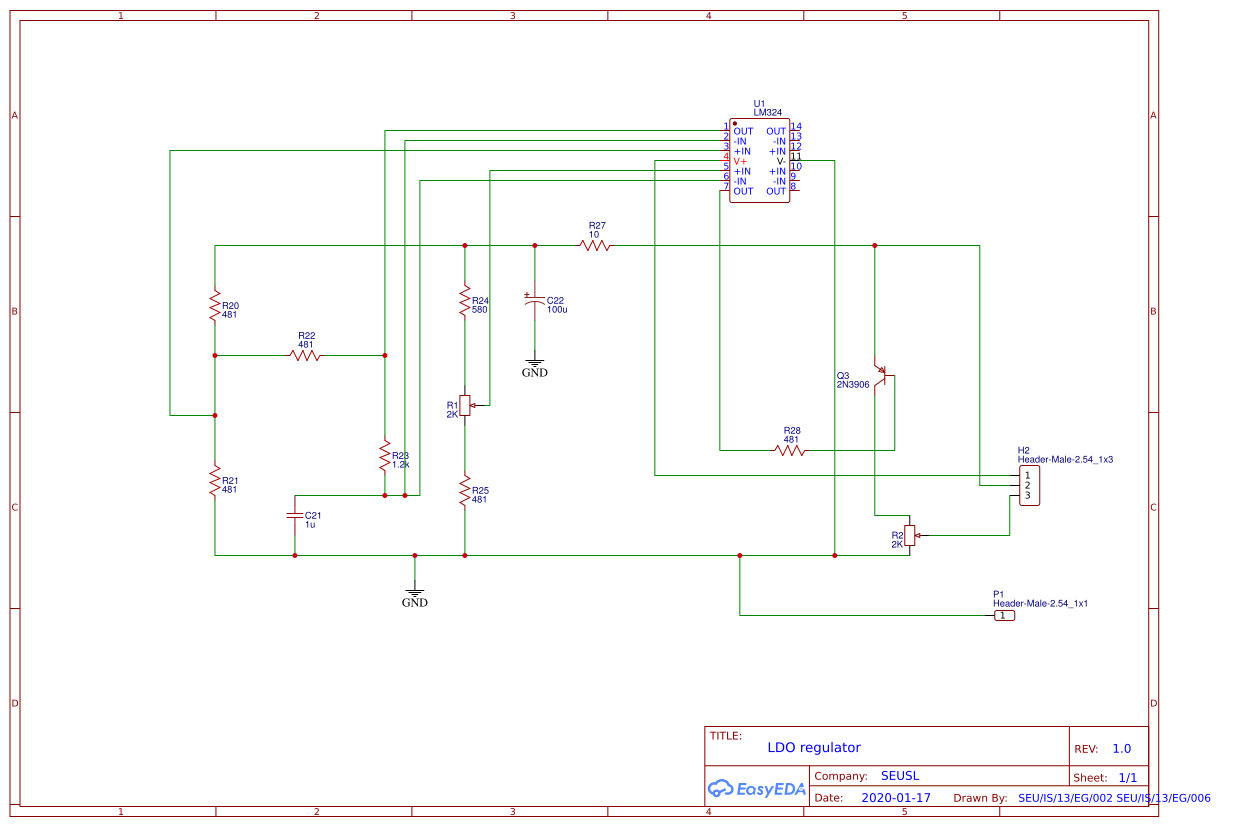Screen dimensions: 1236x827
Task: Select the resistor R27 symbol
Action: [x=596, y=243]
